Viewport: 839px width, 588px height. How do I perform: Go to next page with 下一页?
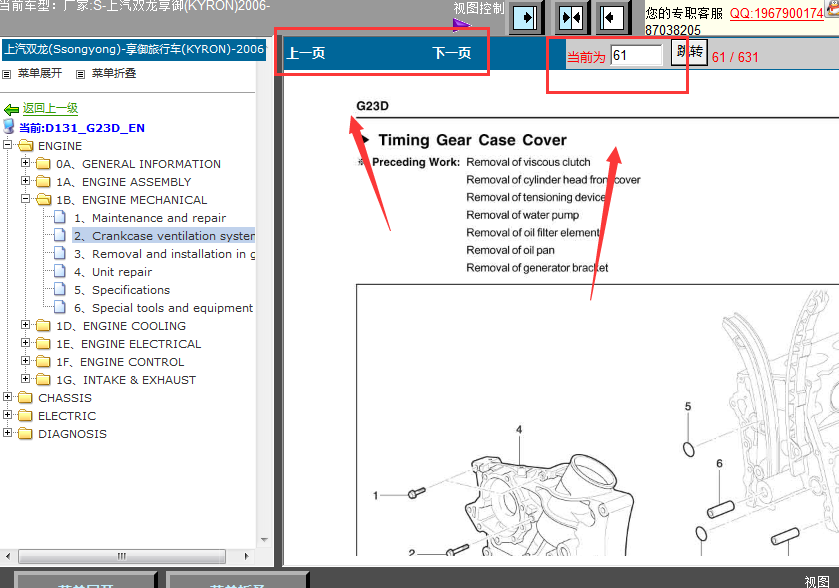(452, 53)
